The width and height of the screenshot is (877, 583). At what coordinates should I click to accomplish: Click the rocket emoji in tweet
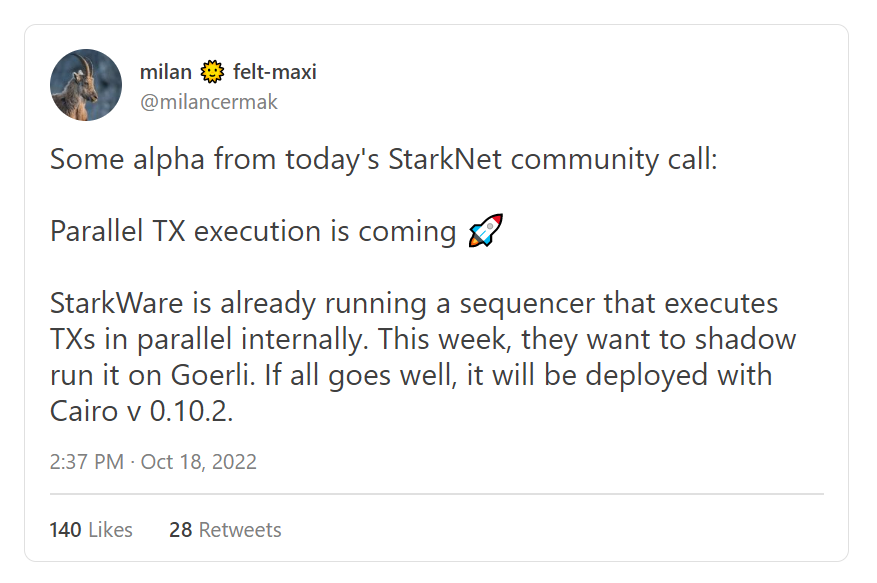[x=485, y=231]
